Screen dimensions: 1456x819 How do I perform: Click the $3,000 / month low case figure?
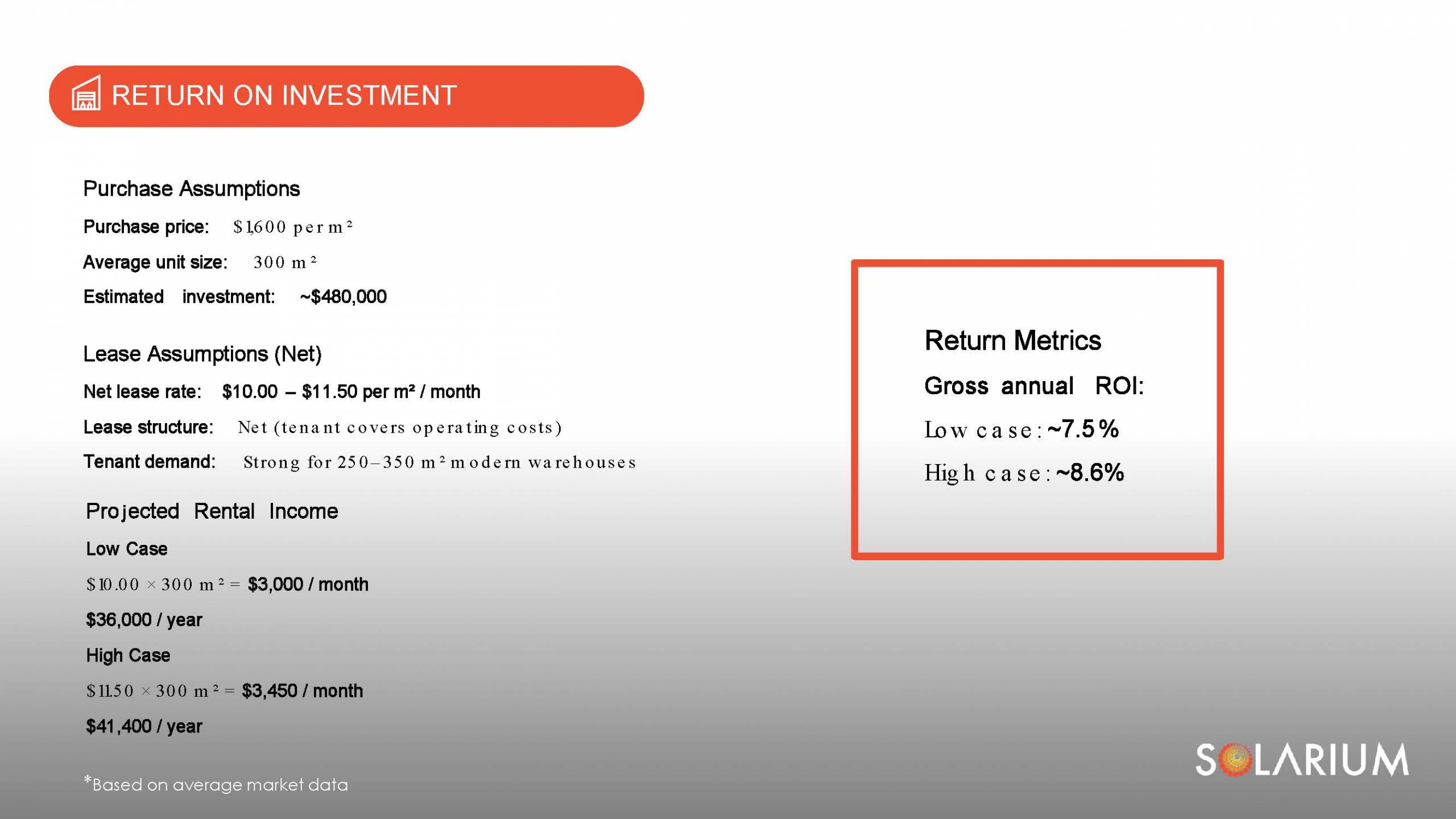[308, 584]
